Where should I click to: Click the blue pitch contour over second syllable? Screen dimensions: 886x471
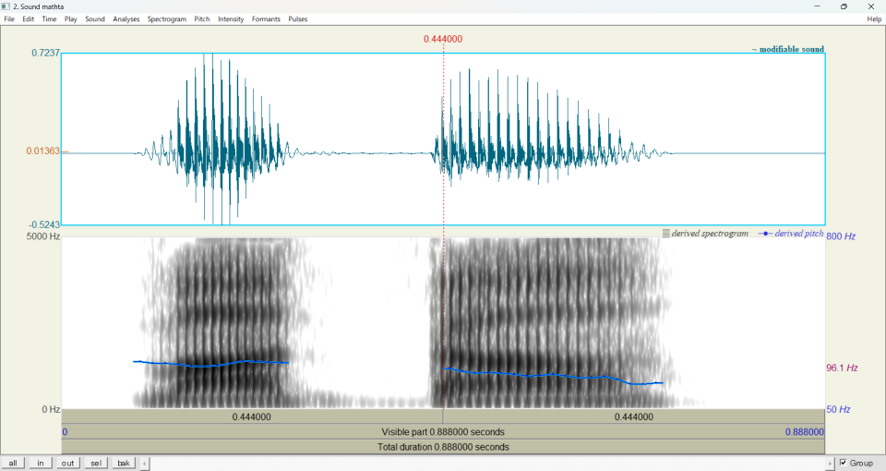[x=553, y=376]
